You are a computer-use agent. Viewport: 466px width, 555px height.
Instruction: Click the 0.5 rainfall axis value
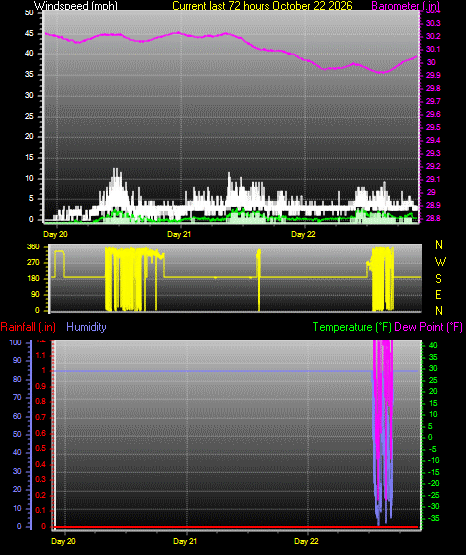(x=41, y=448)
